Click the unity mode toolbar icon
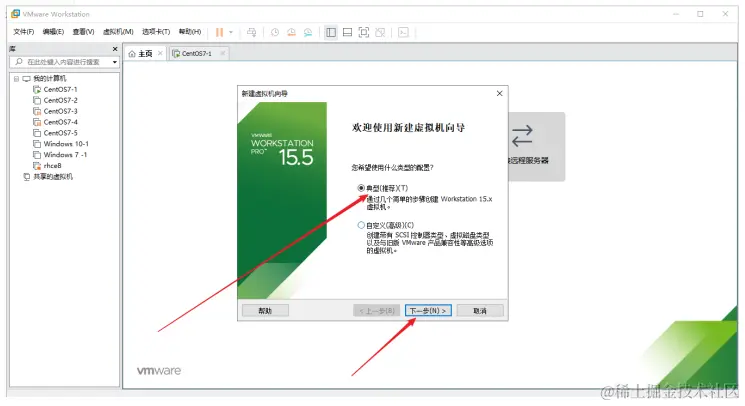Viewport: 745px width, 406px height. pos(380,32)
